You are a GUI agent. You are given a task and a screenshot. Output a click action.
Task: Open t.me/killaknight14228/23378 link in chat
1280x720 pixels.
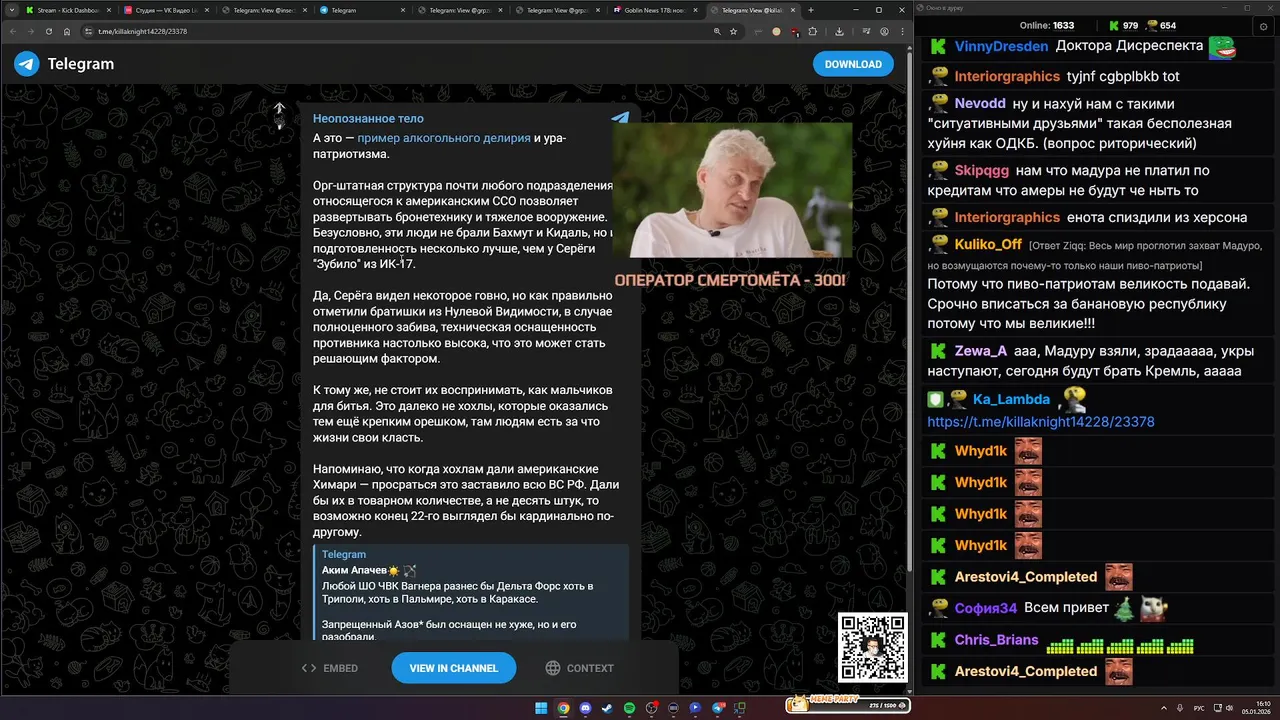coord(1040,422)
